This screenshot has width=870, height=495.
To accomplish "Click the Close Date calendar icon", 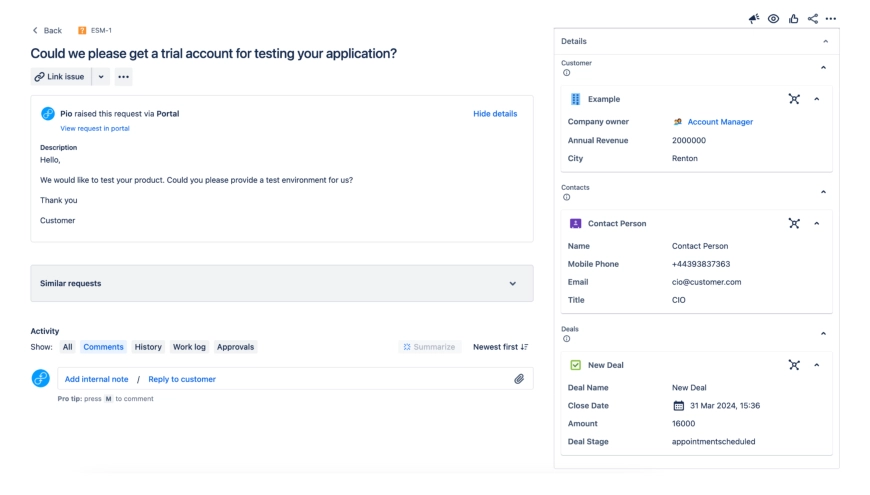I will (678, 406).
